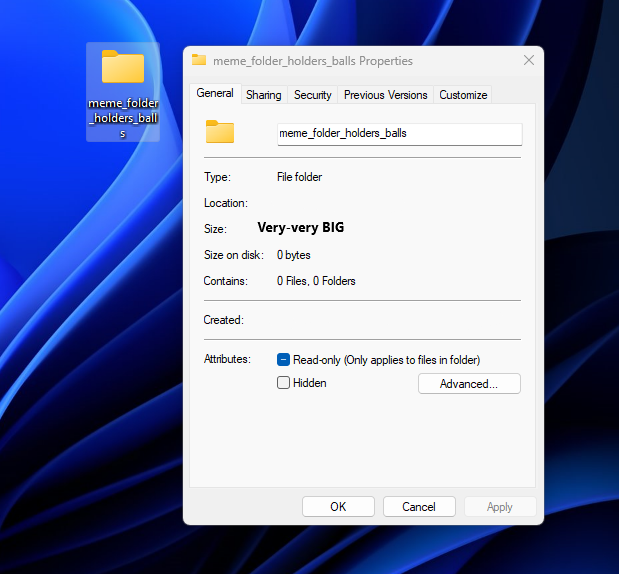Click the '0 bytes' size on disk value
Image resolution: width=619 pixels, height=574 pixels.
pos(294,255)
